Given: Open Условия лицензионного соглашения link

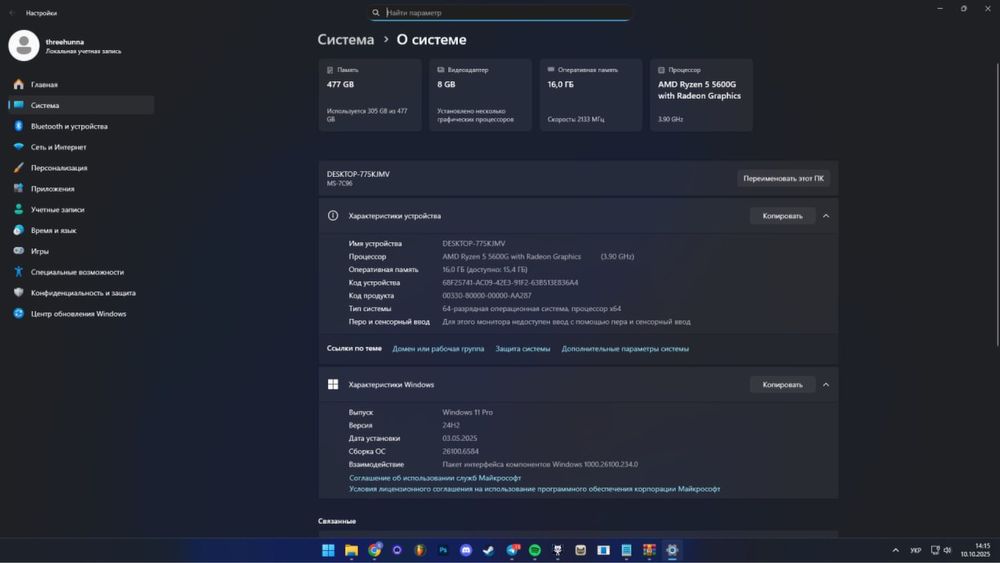Looking at the screenshot, I should click(534, 489).
